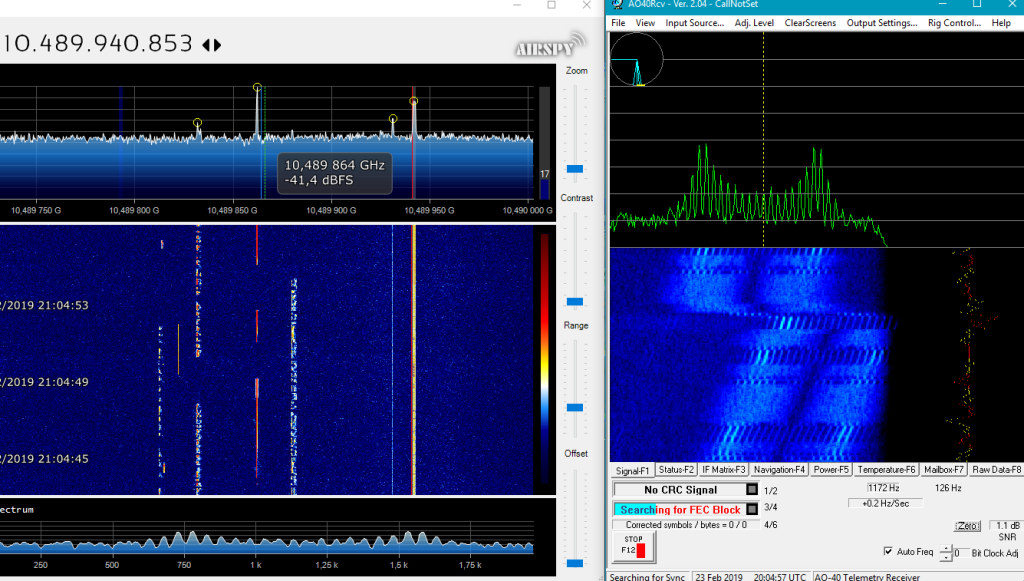The height and width of the screenshot is (581, 1024).
Task: Click the AO40Rcv app icon in title bar
Action: [617, 4]
